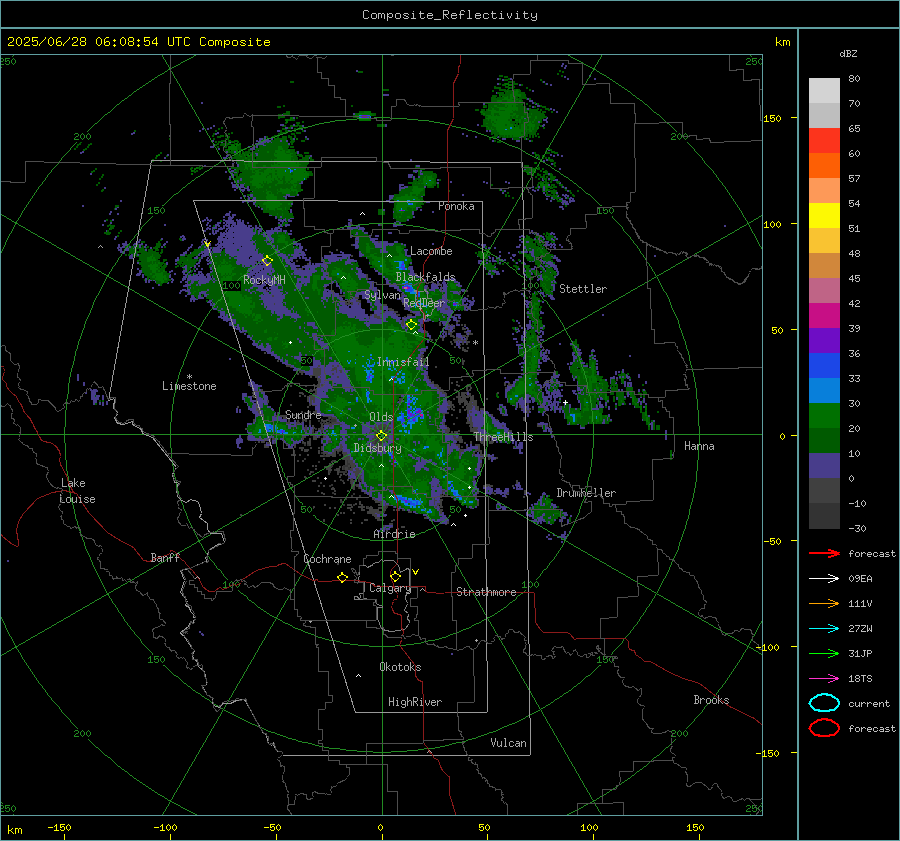Click the Okotoks city label

pyautogui.click(x=400, y=667)
